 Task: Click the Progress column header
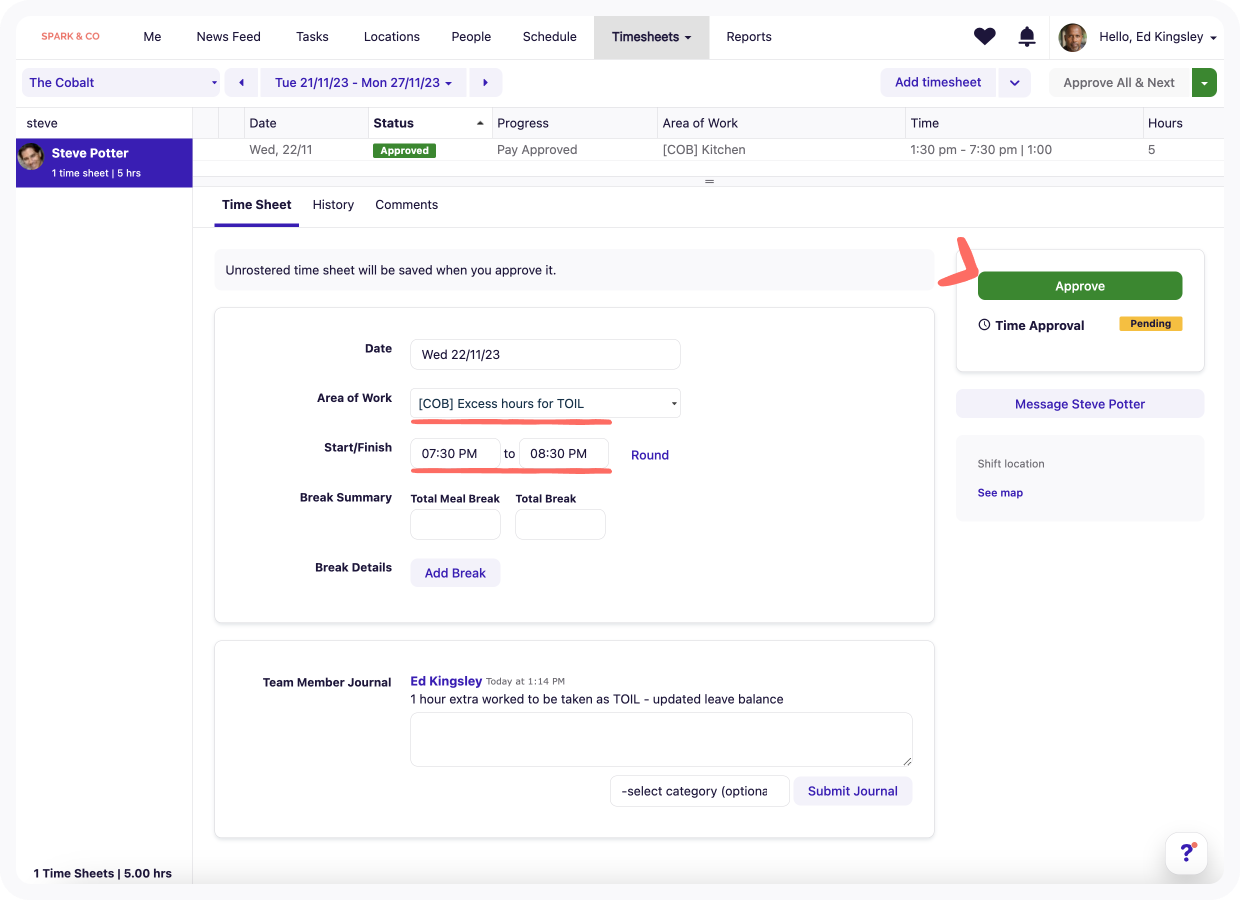(x=575, y=123)
